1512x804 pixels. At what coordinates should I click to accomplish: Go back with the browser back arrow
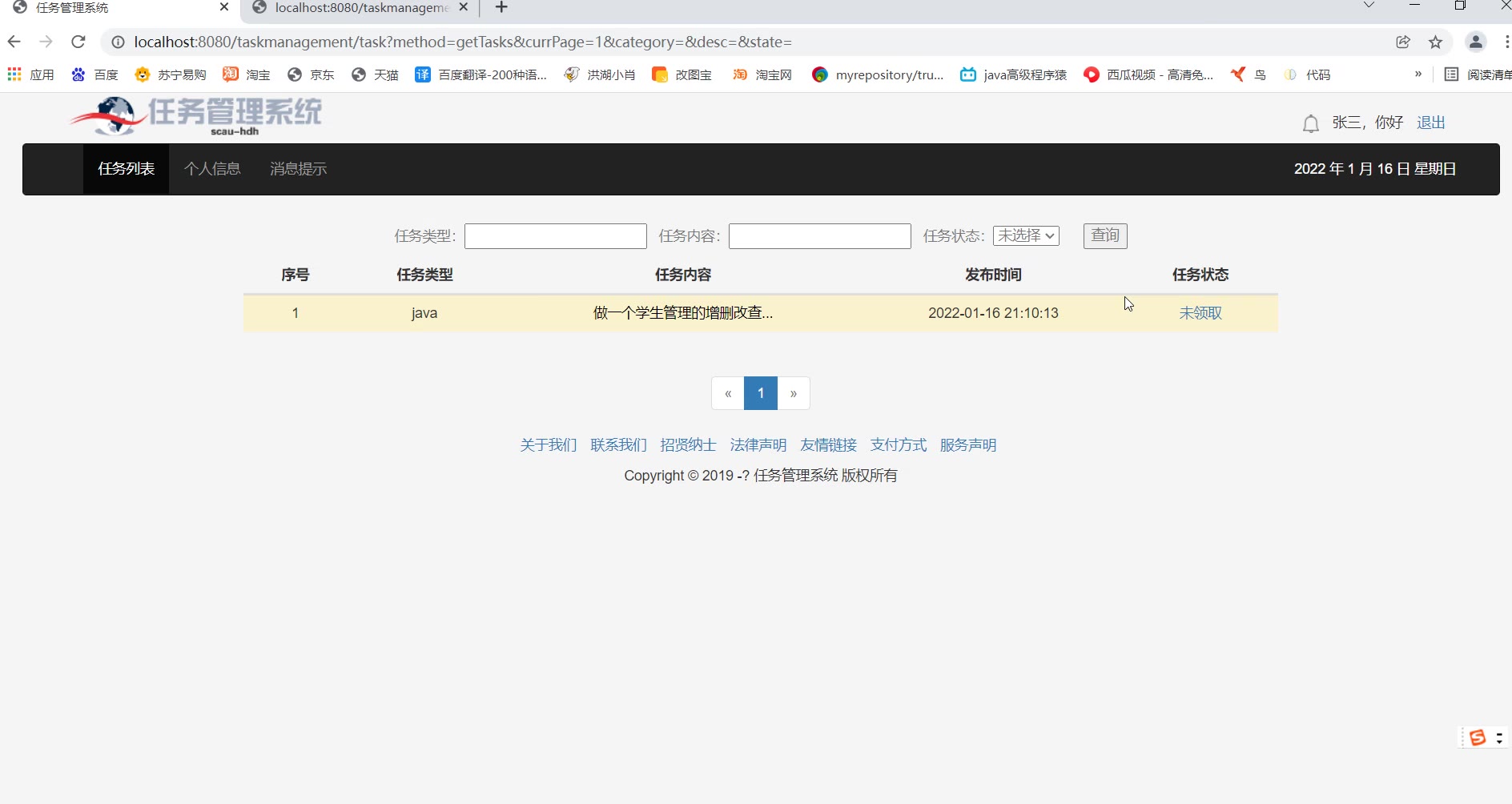click(14, 42)
